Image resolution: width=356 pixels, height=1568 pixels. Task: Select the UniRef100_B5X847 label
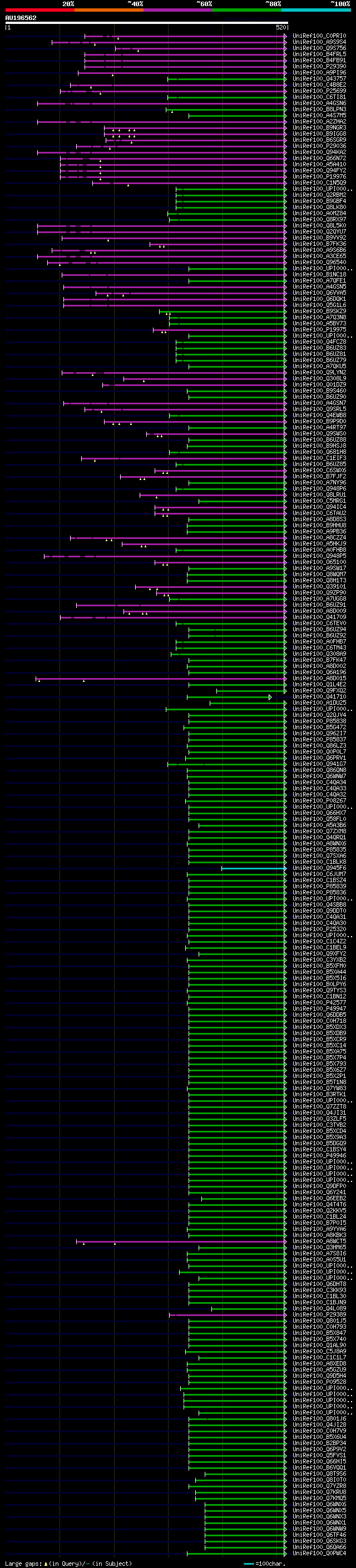click(319, 1333)
